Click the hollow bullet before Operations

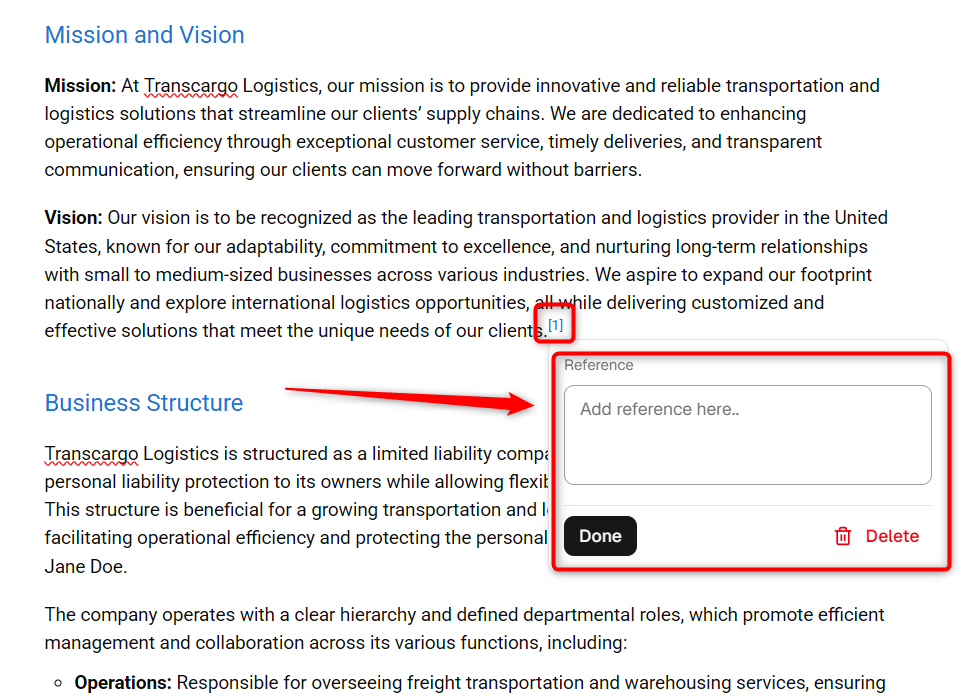(x=58, y=683)
